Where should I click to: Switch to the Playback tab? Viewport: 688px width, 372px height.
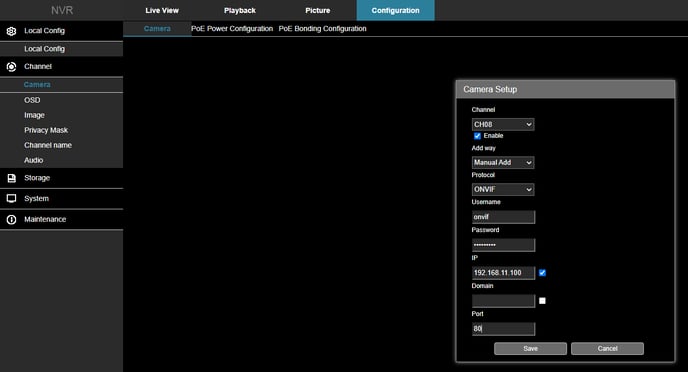(x=240, y=11)
